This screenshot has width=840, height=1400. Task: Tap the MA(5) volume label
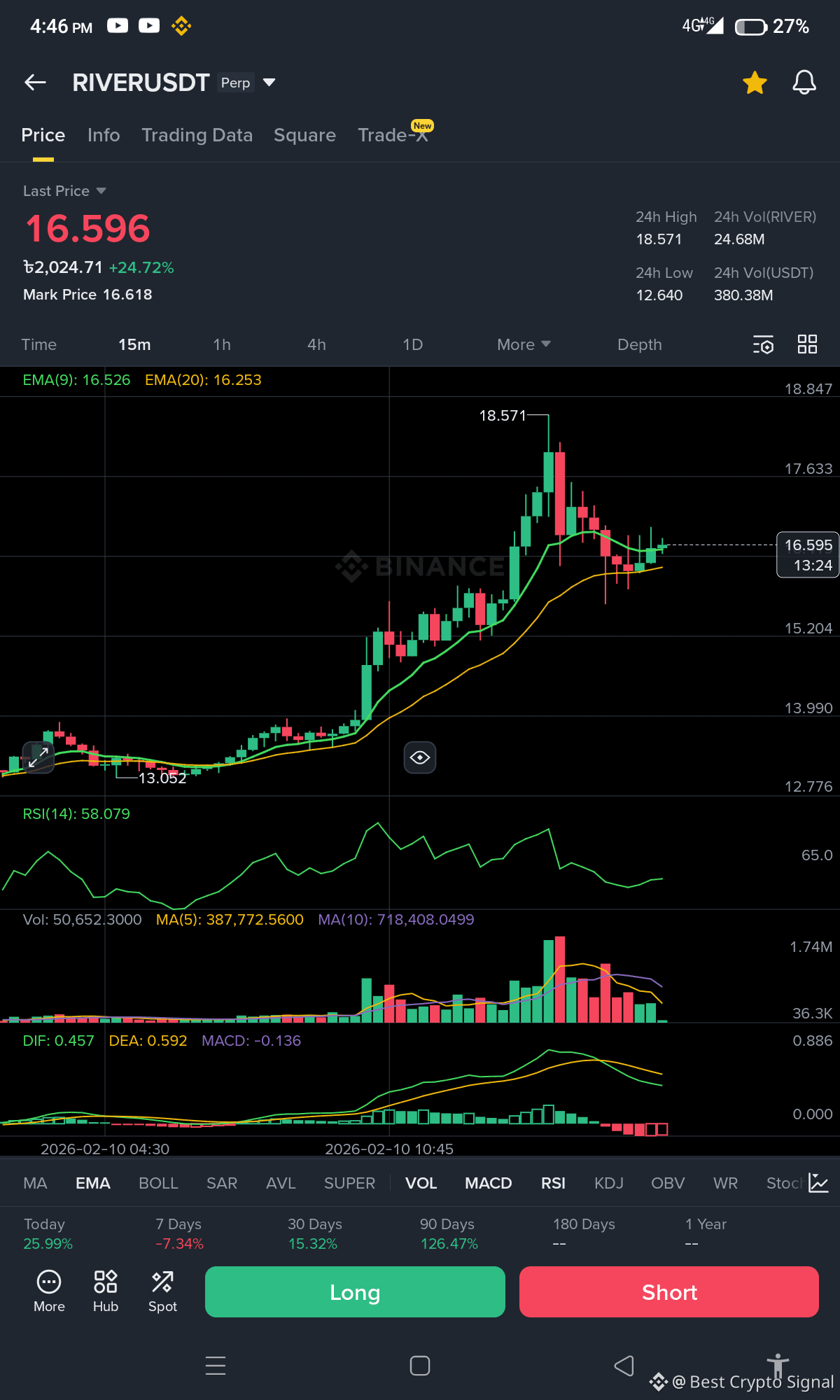click(230, 920)
